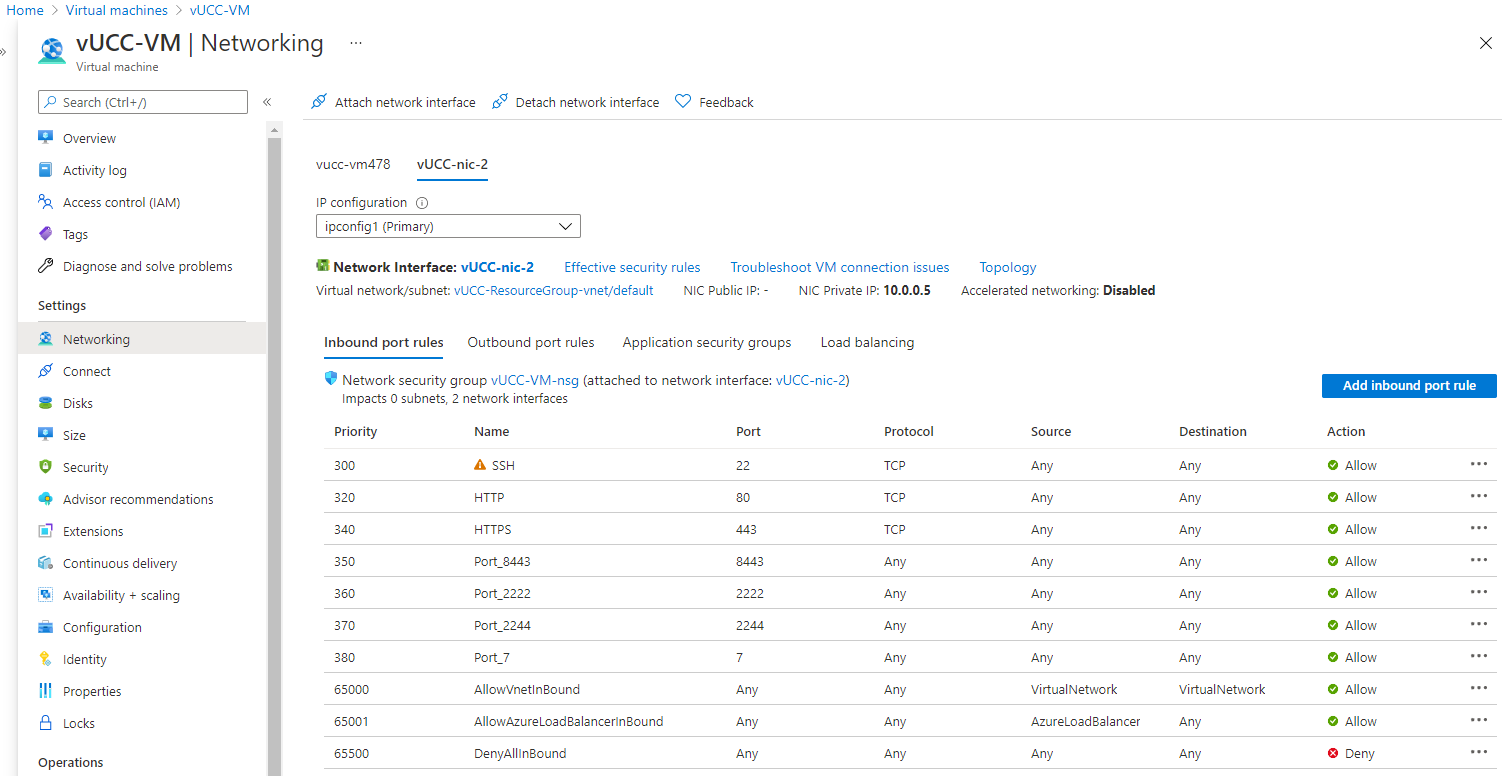Open options menu for Port_2222 rule
The image size is (1504, 776).
pyautogui.click(x=1479, y=593)
